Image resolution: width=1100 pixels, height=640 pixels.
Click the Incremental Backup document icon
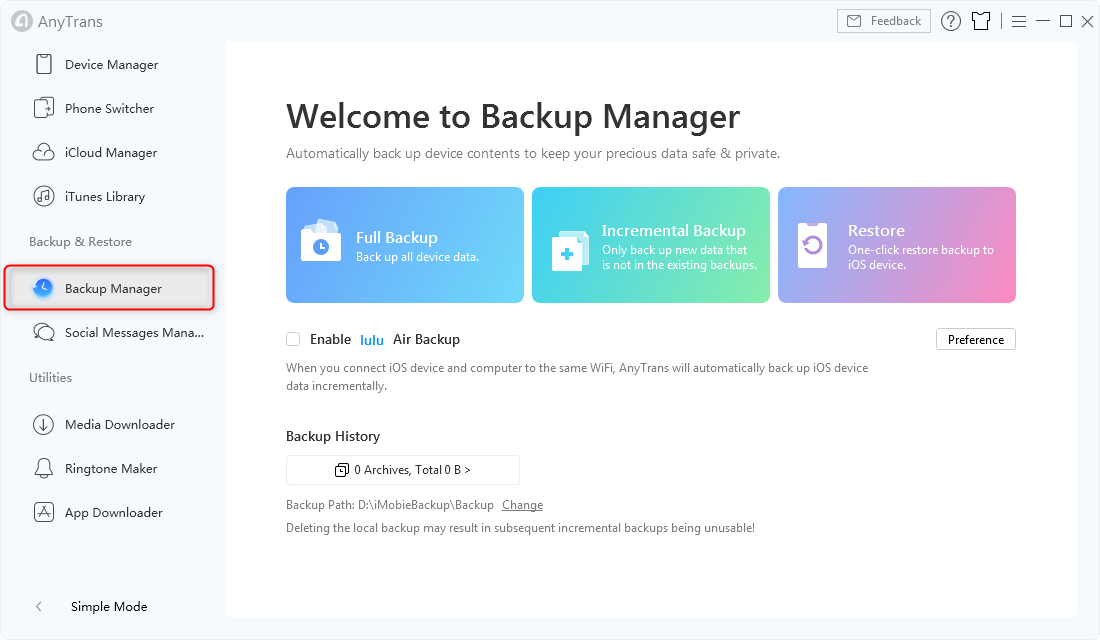pos(570,251)
